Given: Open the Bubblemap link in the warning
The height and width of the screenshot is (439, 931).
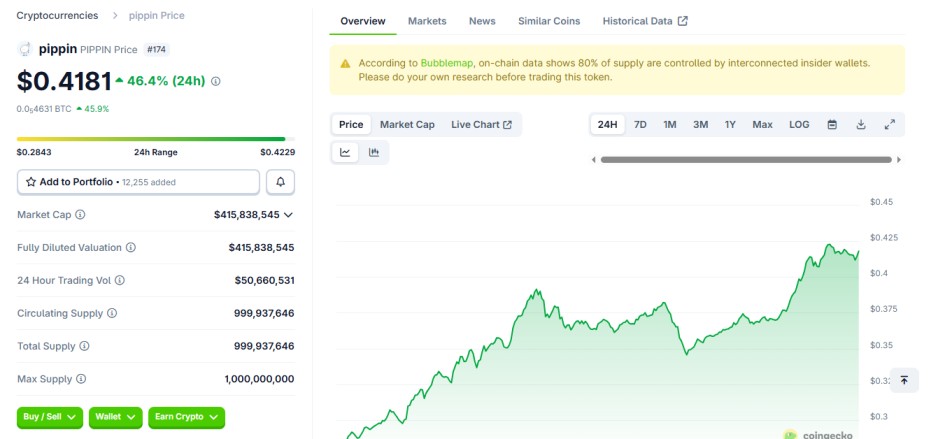Looking at the screenshot, I should [x=446, y=63].
